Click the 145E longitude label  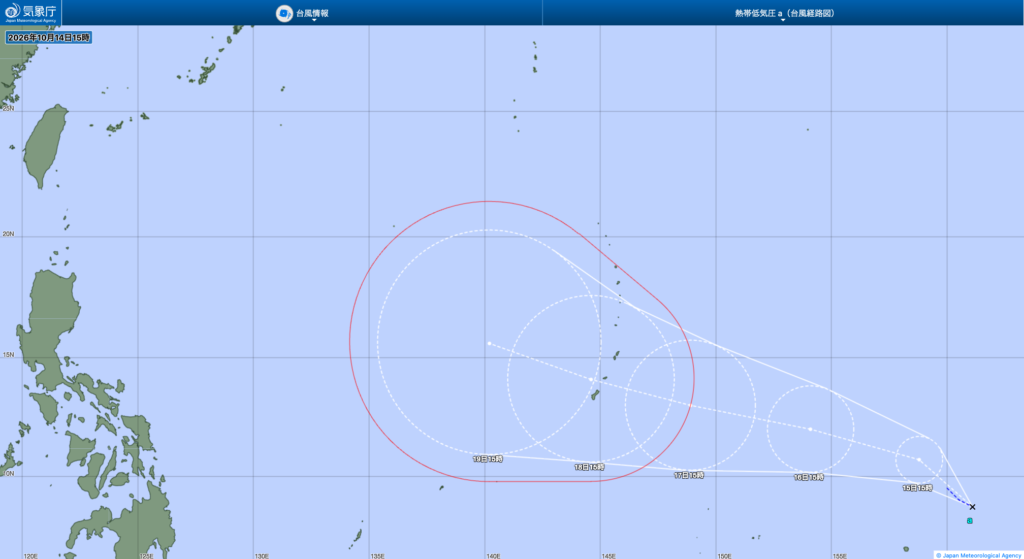[609, 556]
